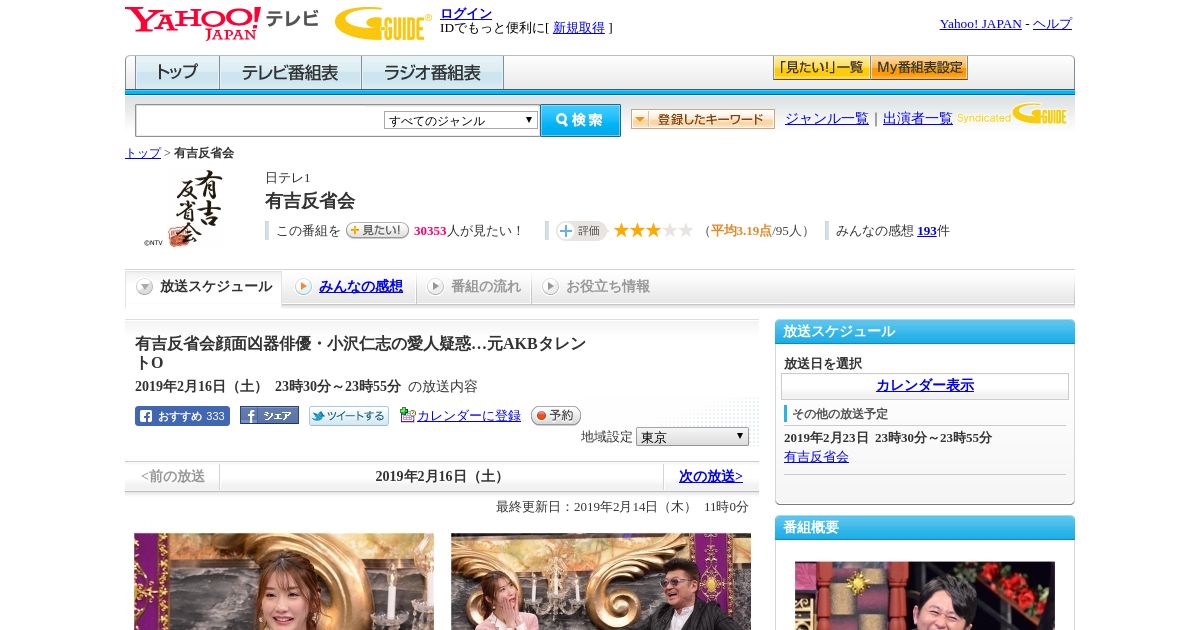Click the ツイートする Twitter button
Screen dimensions: 1200x630
point(349,416)
